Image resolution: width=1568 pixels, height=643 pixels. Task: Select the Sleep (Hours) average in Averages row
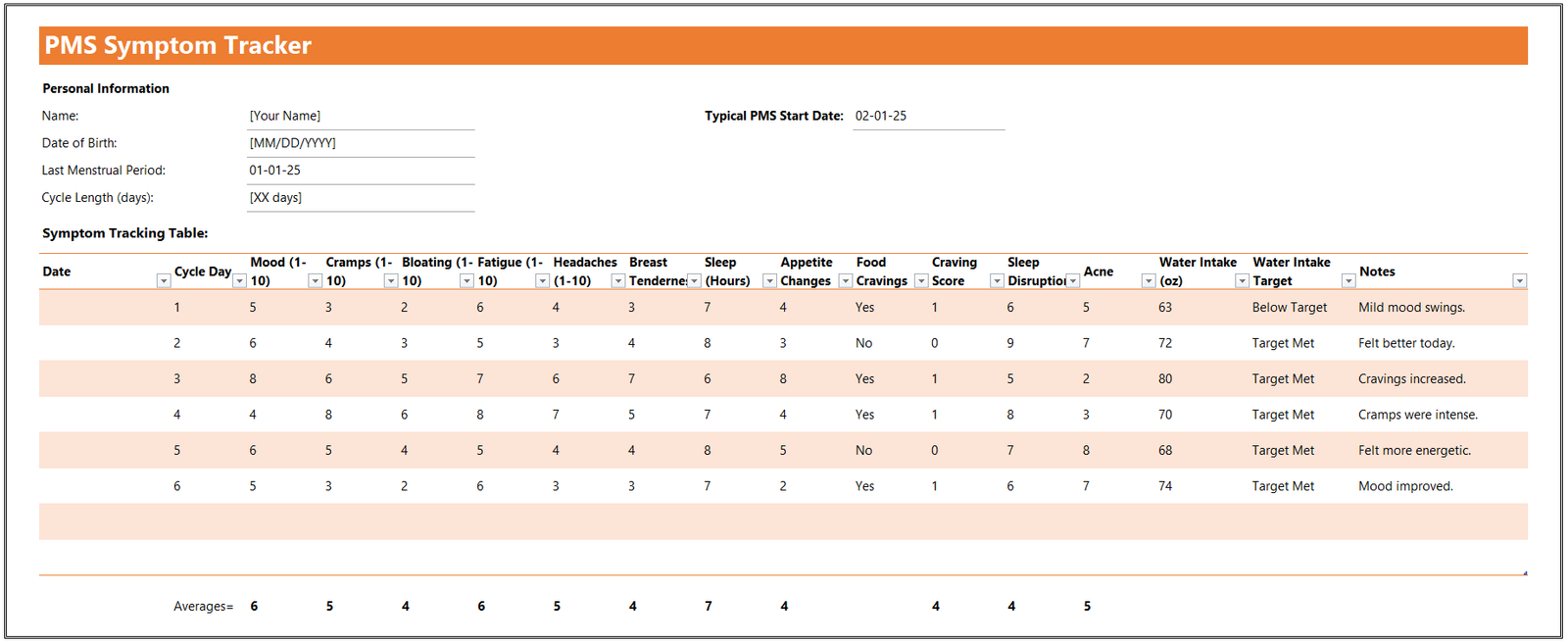coord(709,607)
